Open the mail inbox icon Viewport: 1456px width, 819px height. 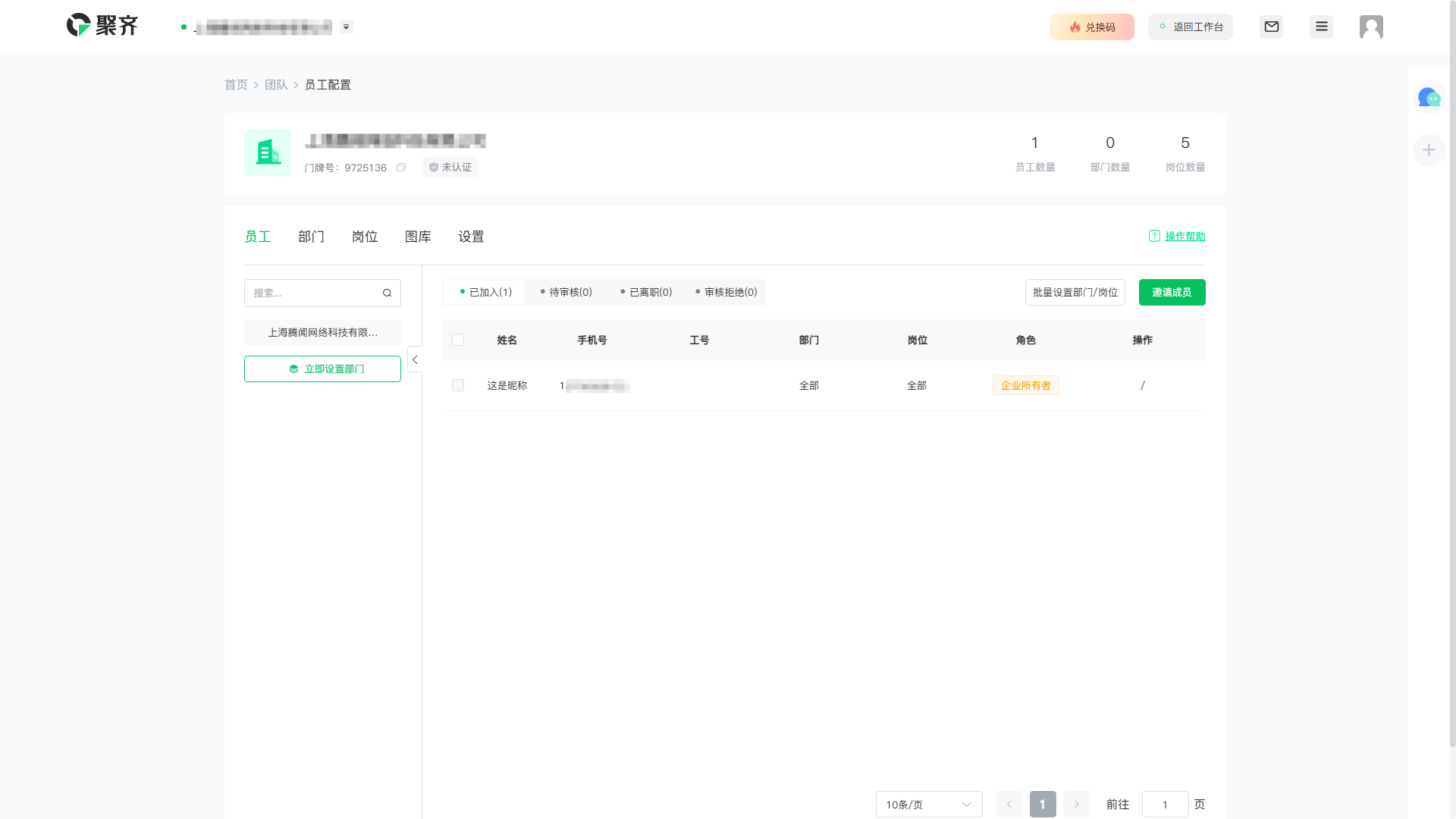(1272, 27)
